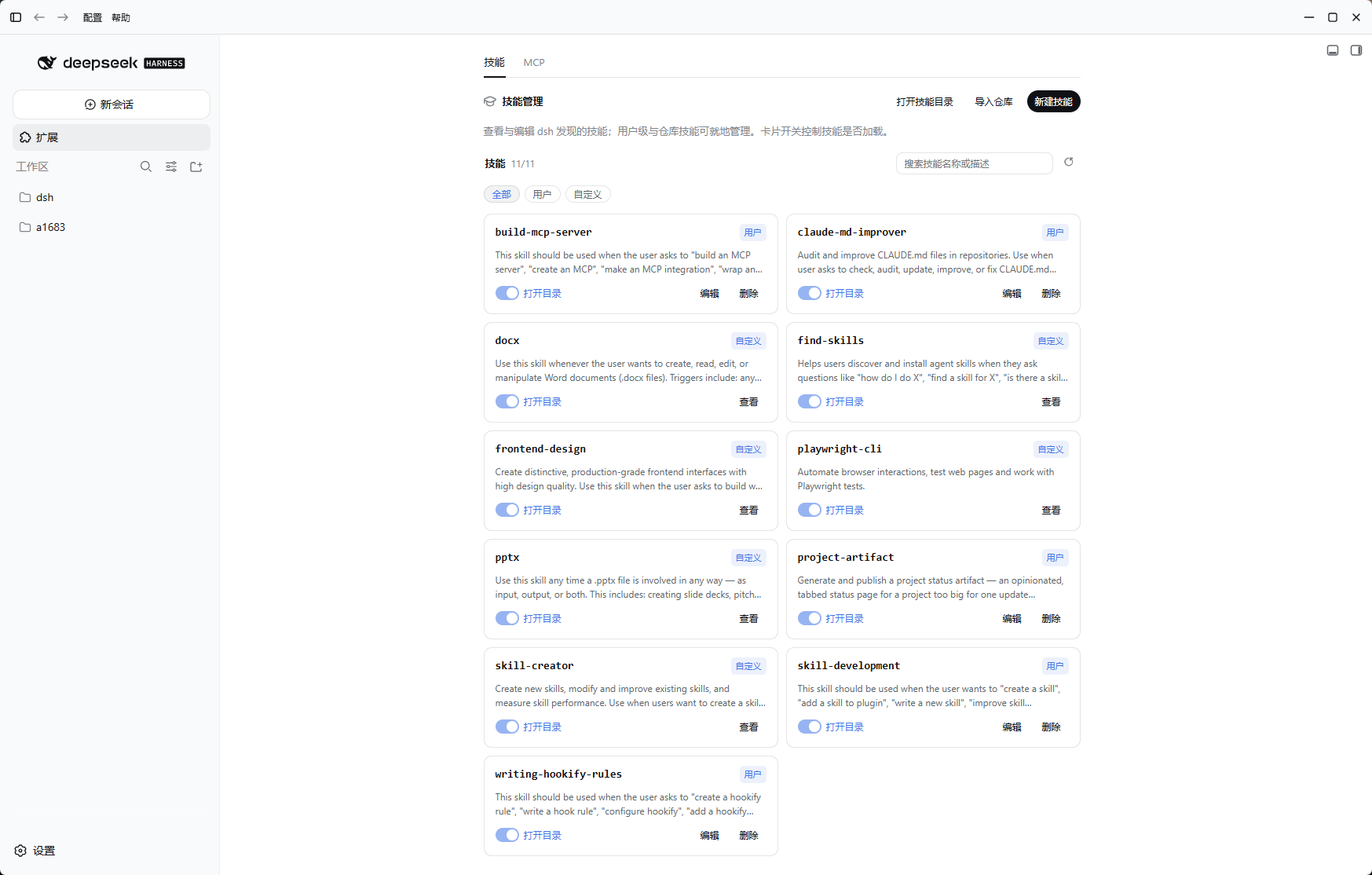1372x875 pixels.
Task: Open directory of writing-hookify-rules skill
Action: (x=543, y=835)
